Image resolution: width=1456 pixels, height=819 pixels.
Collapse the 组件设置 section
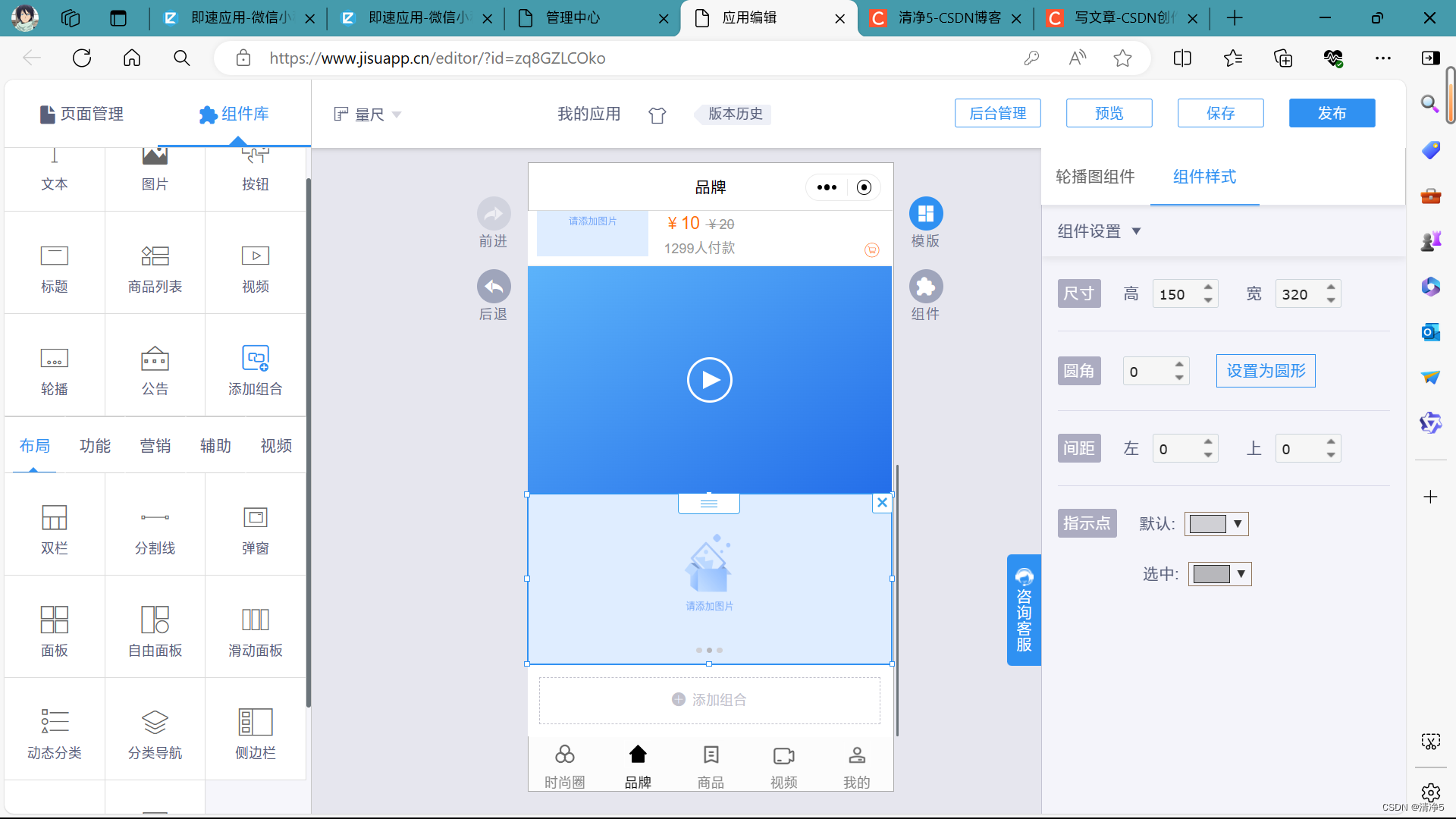pyautogui.click(x=1136, y=231)
